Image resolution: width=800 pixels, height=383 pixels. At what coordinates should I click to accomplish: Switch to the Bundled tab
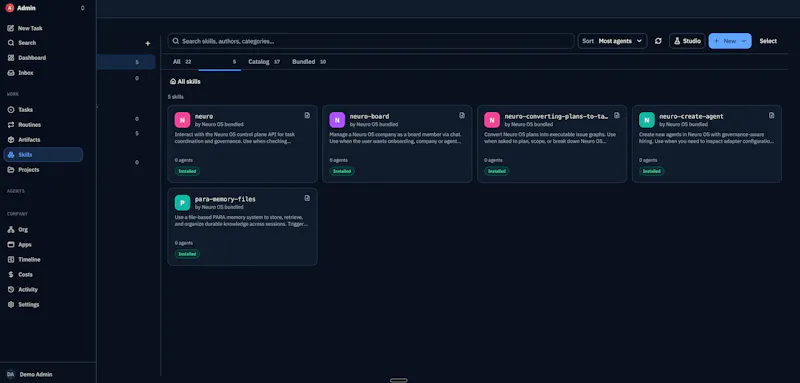(x=309, y=62)
